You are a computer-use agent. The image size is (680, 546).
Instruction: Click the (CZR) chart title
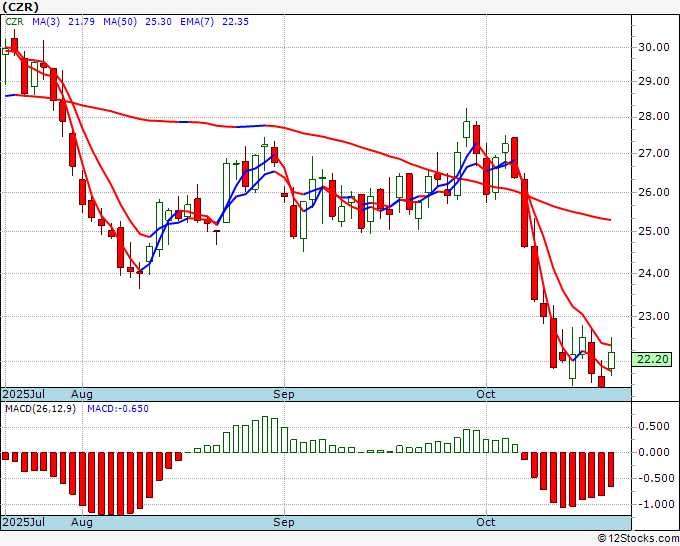click(20, 7)
